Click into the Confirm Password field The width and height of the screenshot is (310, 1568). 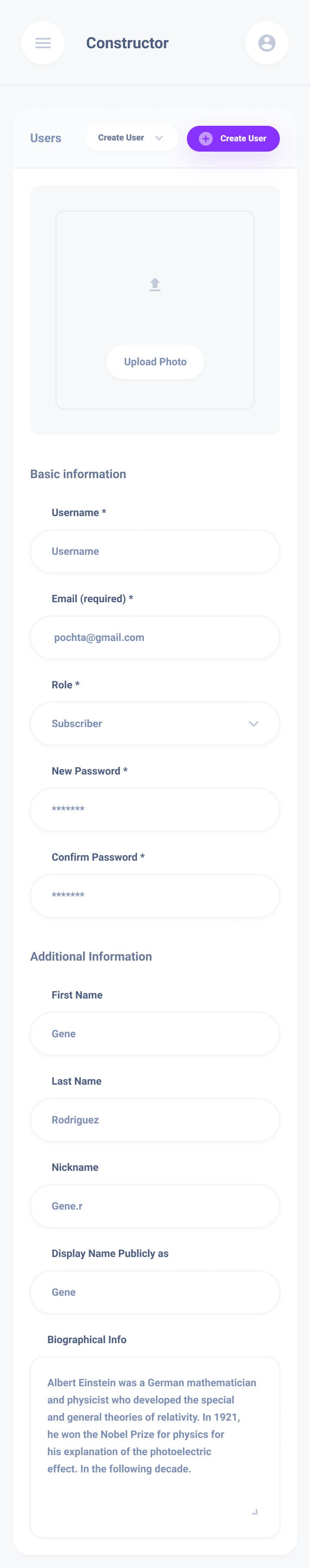pos(155,896)
